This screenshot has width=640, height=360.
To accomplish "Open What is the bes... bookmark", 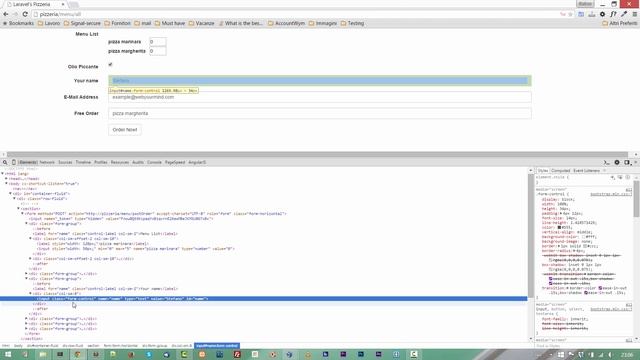I will pos(241,23).
